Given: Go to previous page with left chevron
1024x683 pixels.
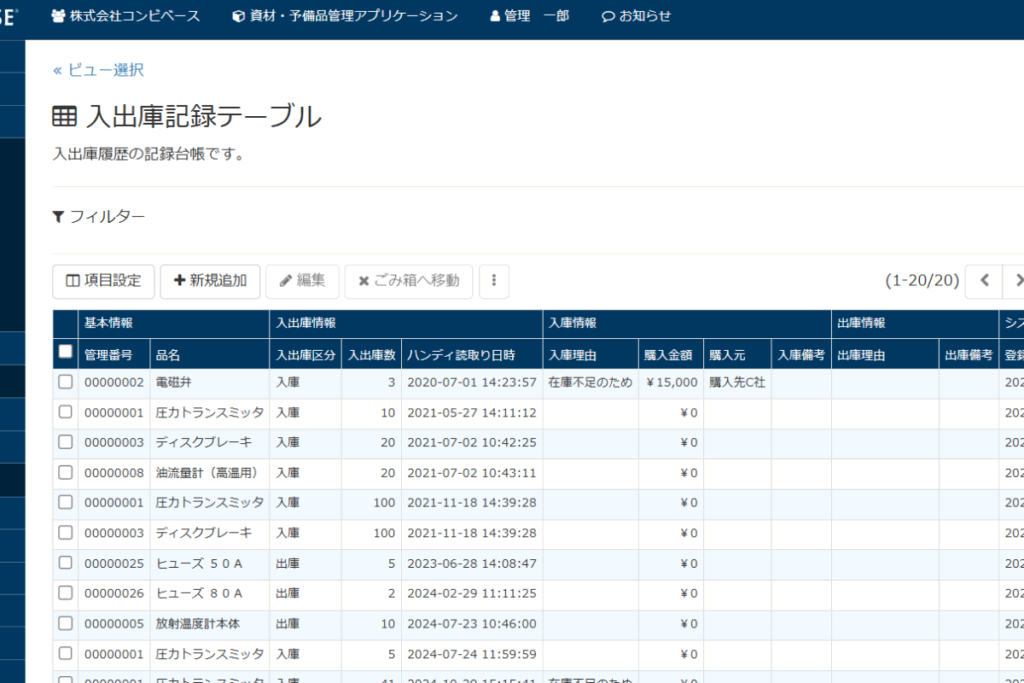Looking at the screenshot, I should (x=984, y=281).
